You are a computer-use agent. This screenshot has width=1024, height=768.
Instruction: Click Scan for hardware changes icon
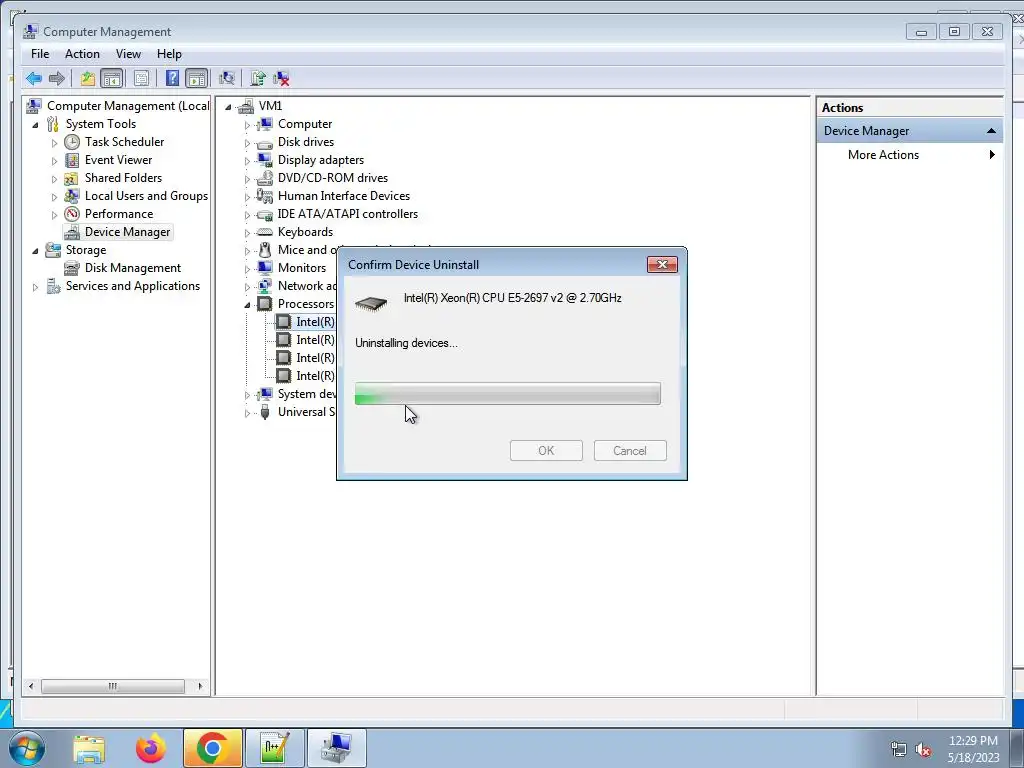[x=227, y=78]
